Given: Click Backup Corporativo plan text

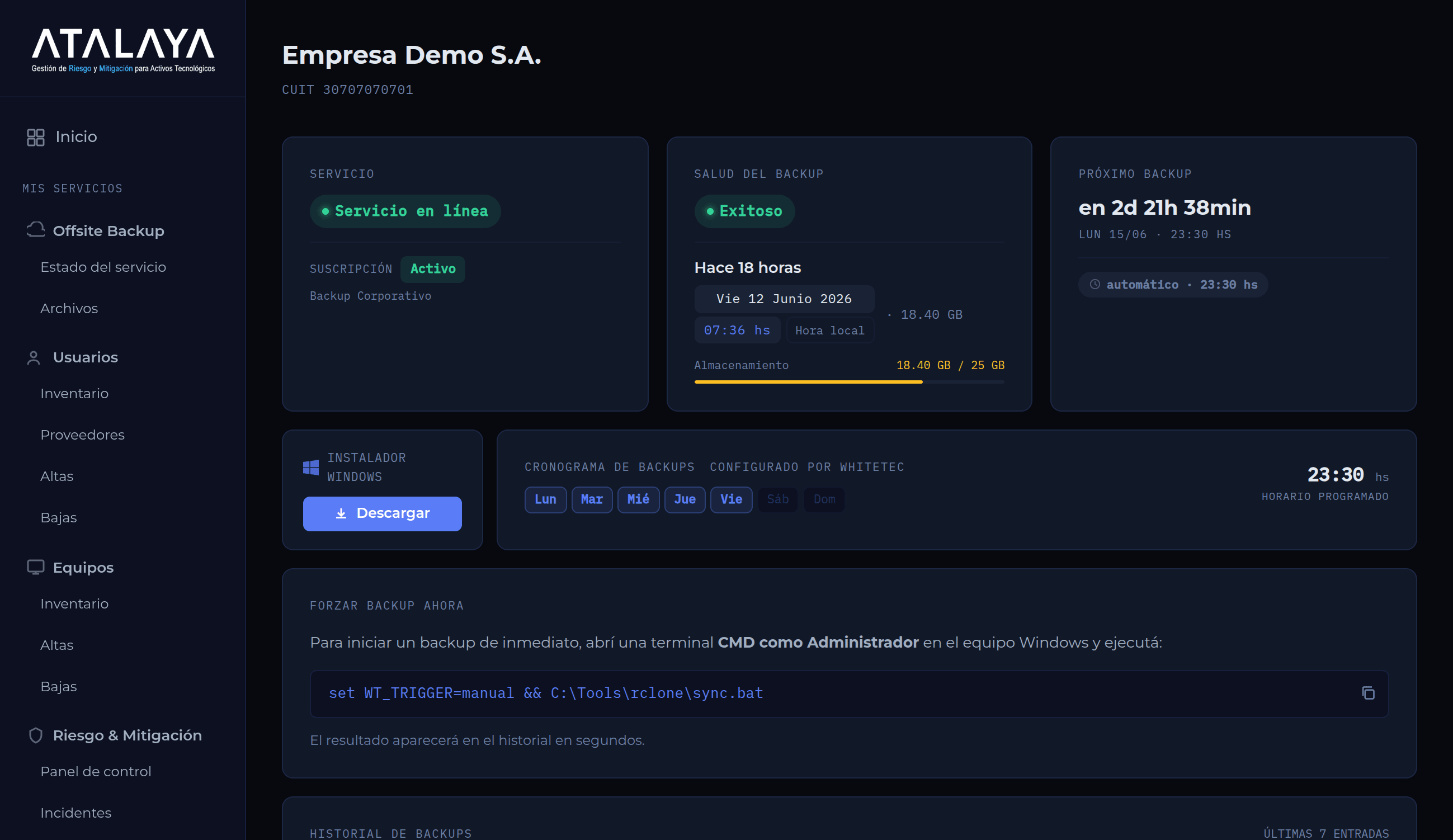Looking at the screenshot, I should 370,296.
